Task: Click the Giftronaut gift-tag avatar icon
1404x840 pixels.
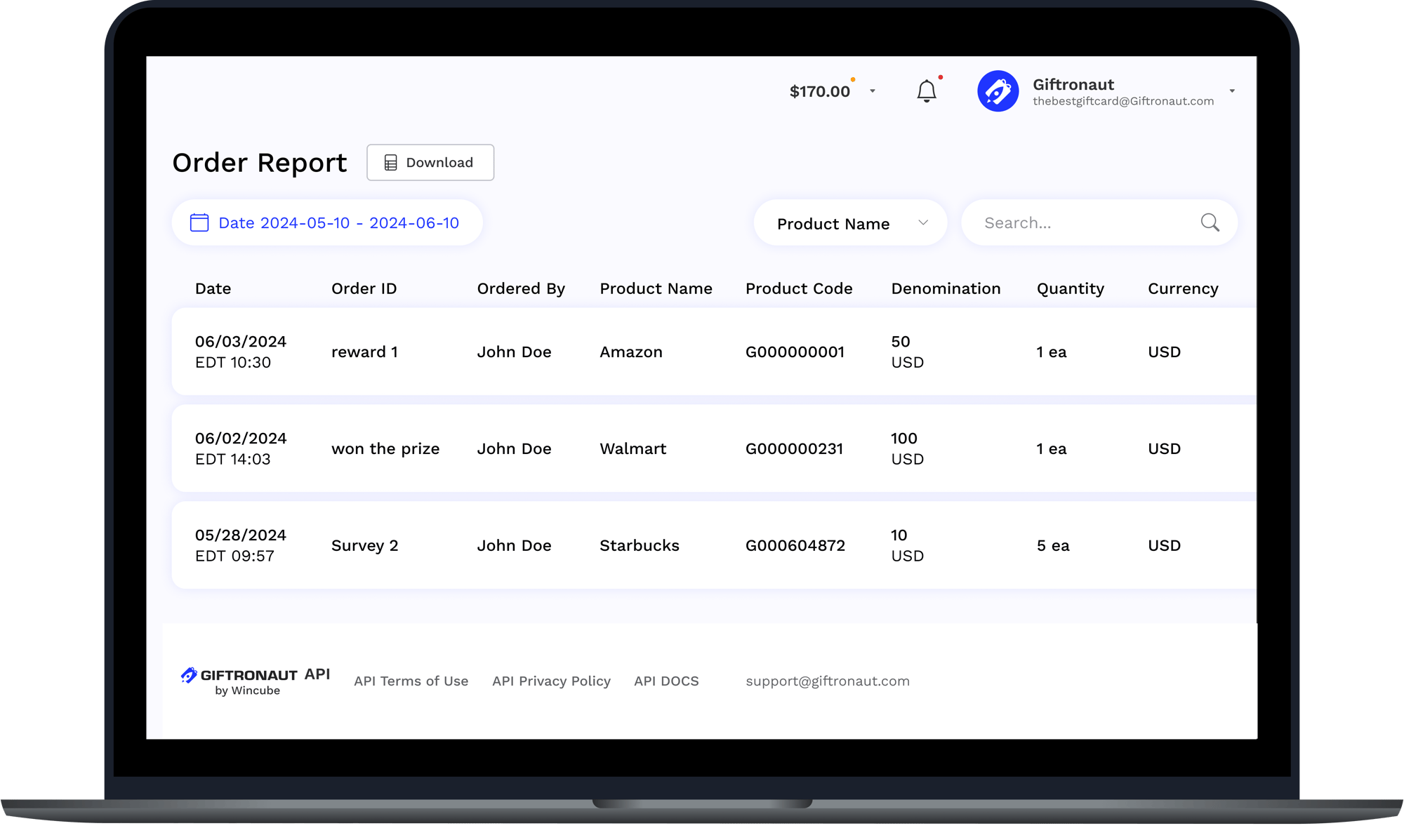Action: point(998,91)
